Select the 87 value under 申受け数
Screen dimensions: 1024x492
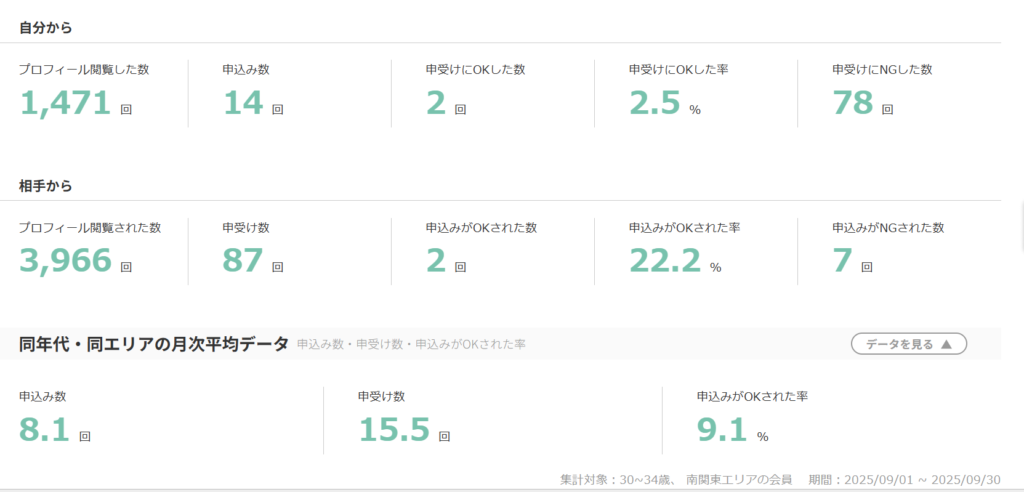[x=243, y=260]
